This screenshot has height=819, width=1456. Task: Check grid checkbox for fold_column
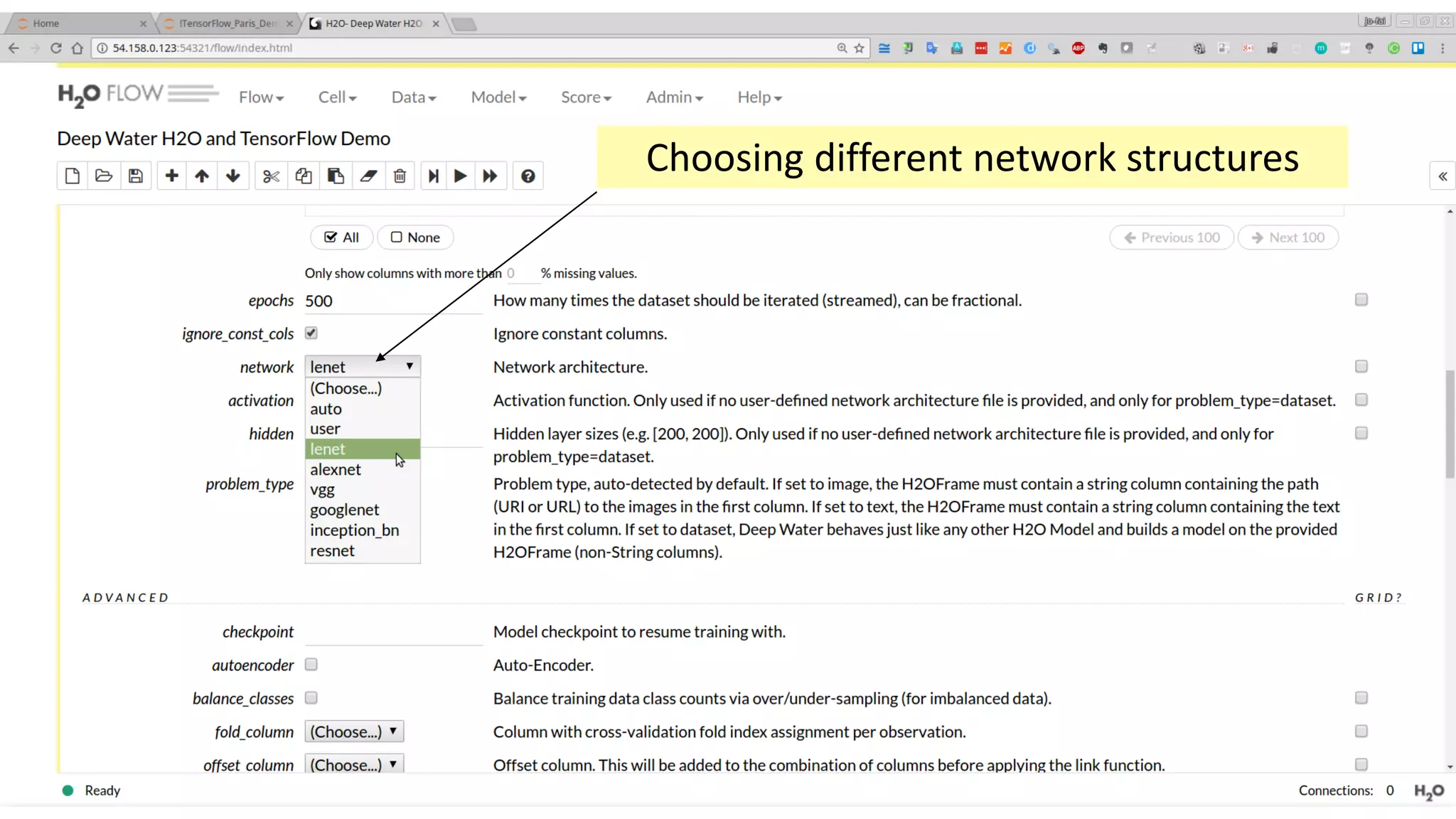[1361, 731]
